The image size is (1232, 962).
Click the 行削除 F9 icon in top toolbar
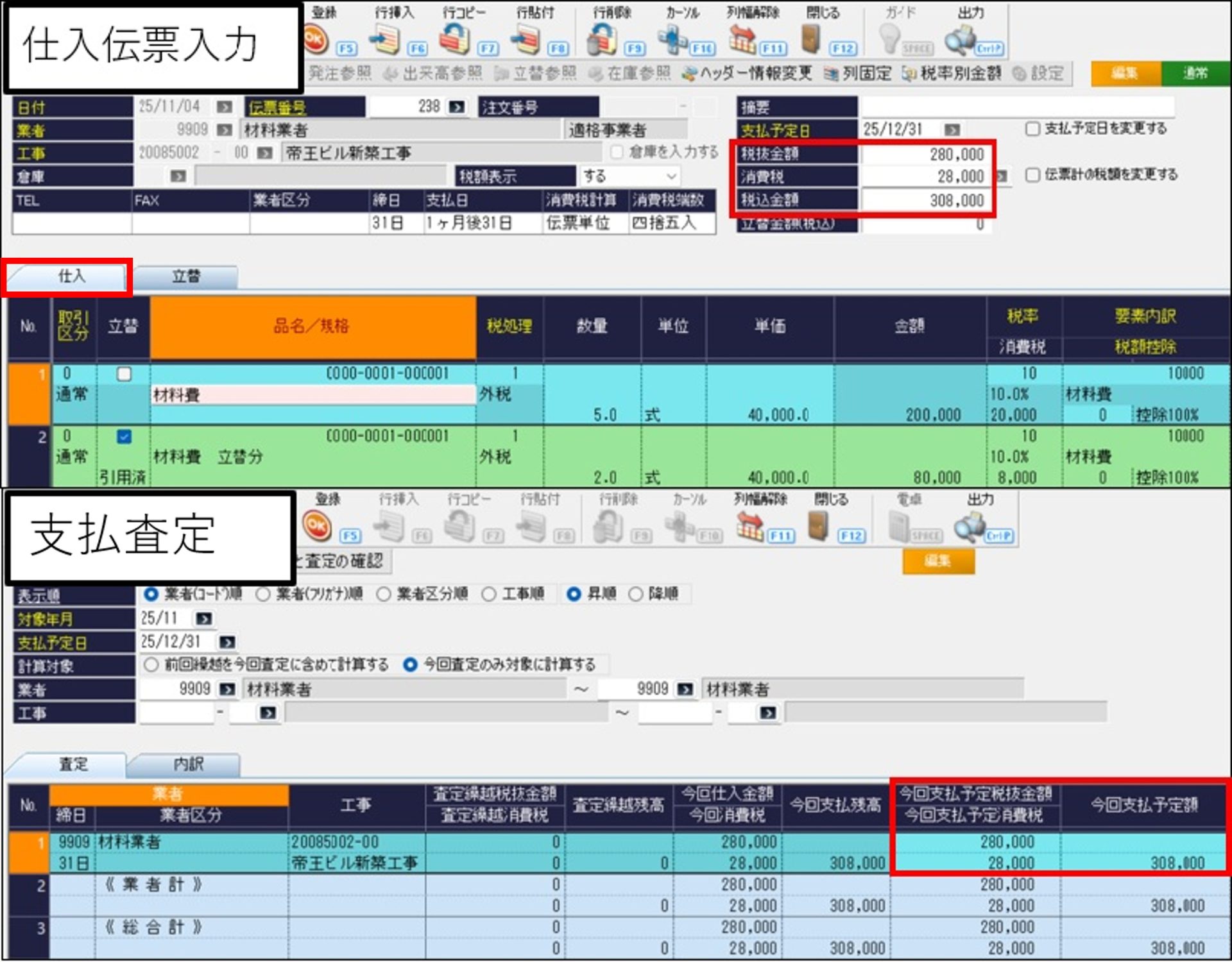603,40
